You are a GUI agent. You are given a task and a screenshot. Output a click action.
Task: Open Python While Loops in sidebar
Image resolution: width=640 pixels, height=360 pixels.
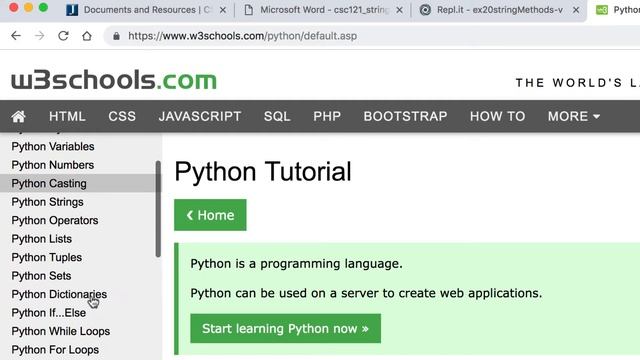tap(61, 331)
